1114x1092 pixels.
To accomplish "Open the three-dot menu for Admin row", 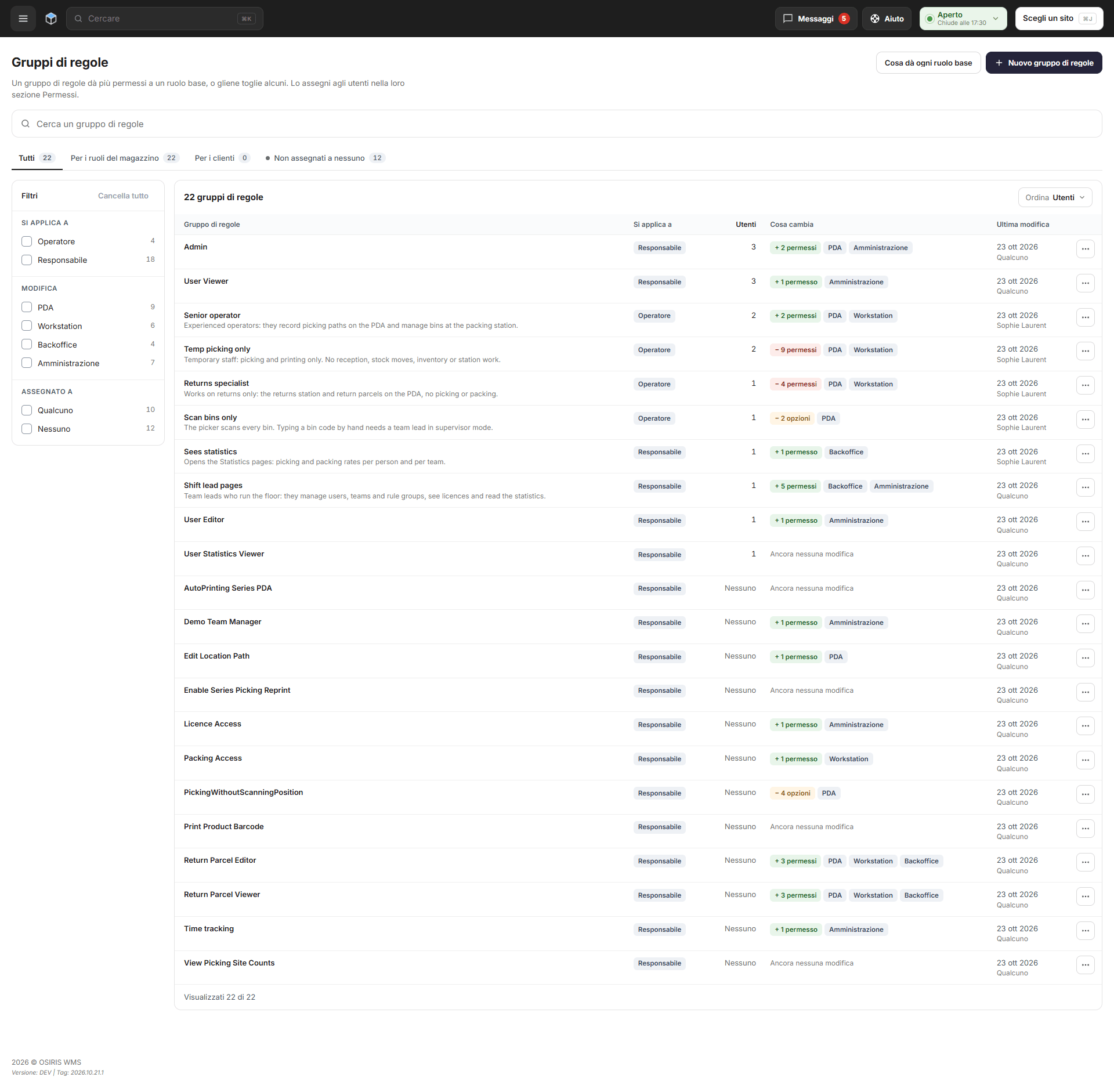I will pyautogui.click(x=1085, y=249).
